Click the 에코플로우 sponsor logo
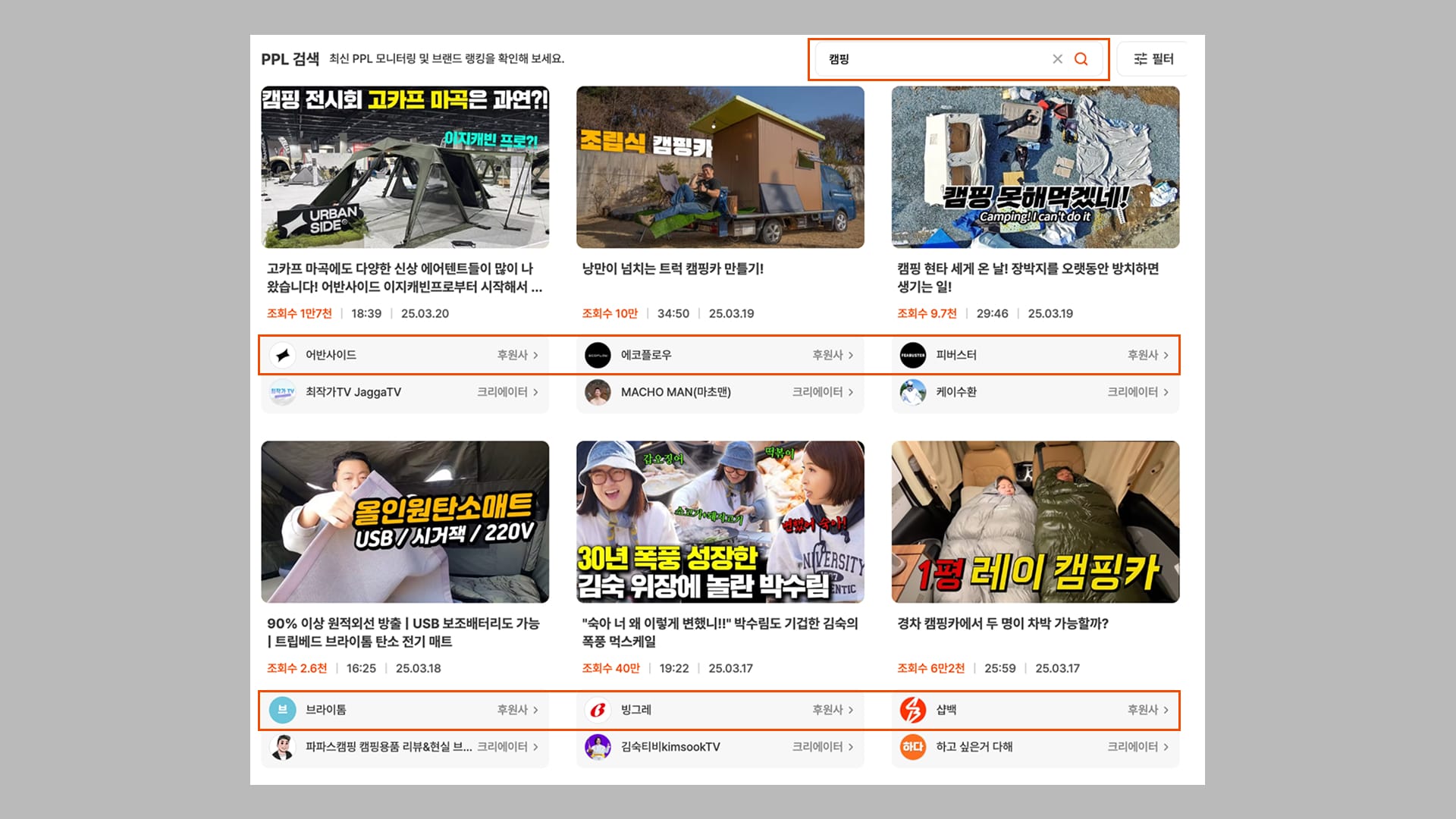Screen dimensions: 1456x819 pos(598,355)
